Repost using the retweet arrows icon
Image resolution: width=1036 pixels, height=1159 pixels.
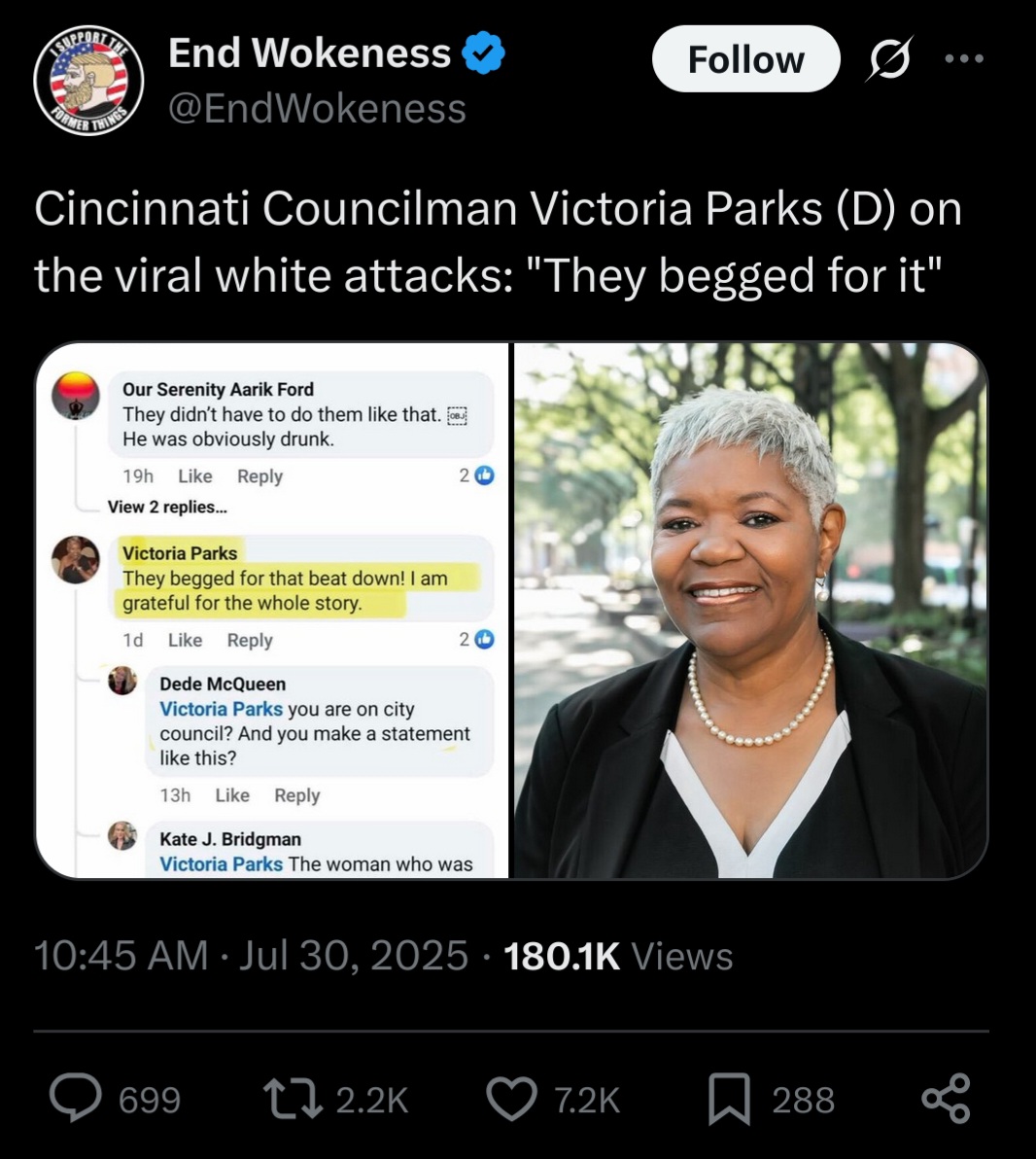[x=294, y=1099]
